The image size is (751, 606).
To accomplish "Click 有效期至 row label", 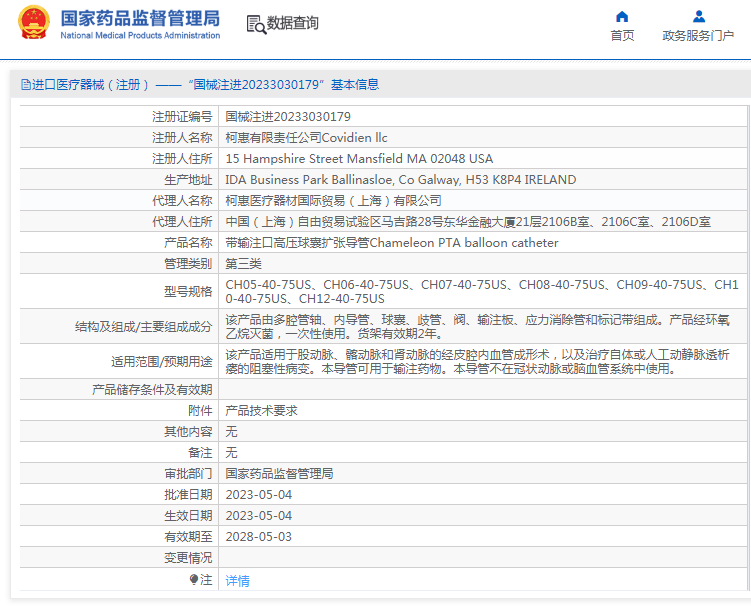I will pos(188,537).
